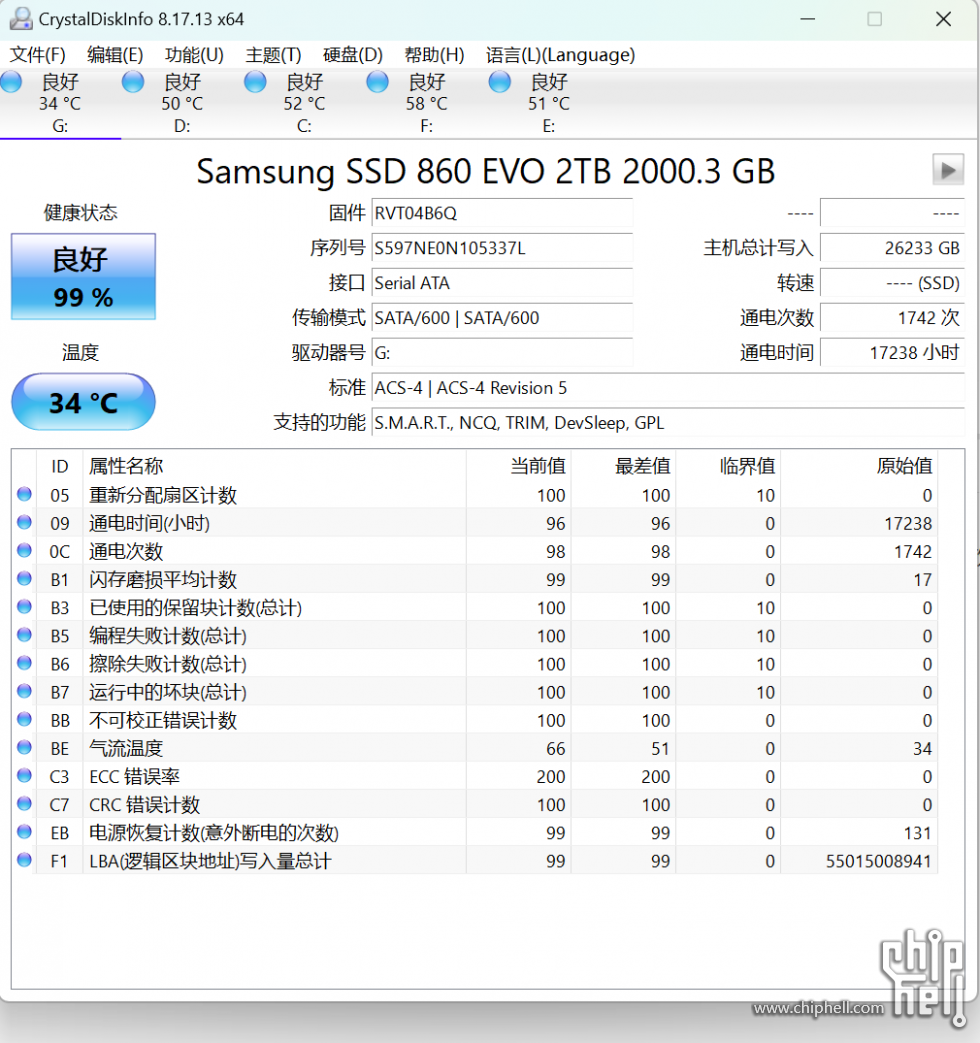Viewport: 980px width, 1043px height.
Task: Click the status dot for attribute 0C
Action: (25, 550)
